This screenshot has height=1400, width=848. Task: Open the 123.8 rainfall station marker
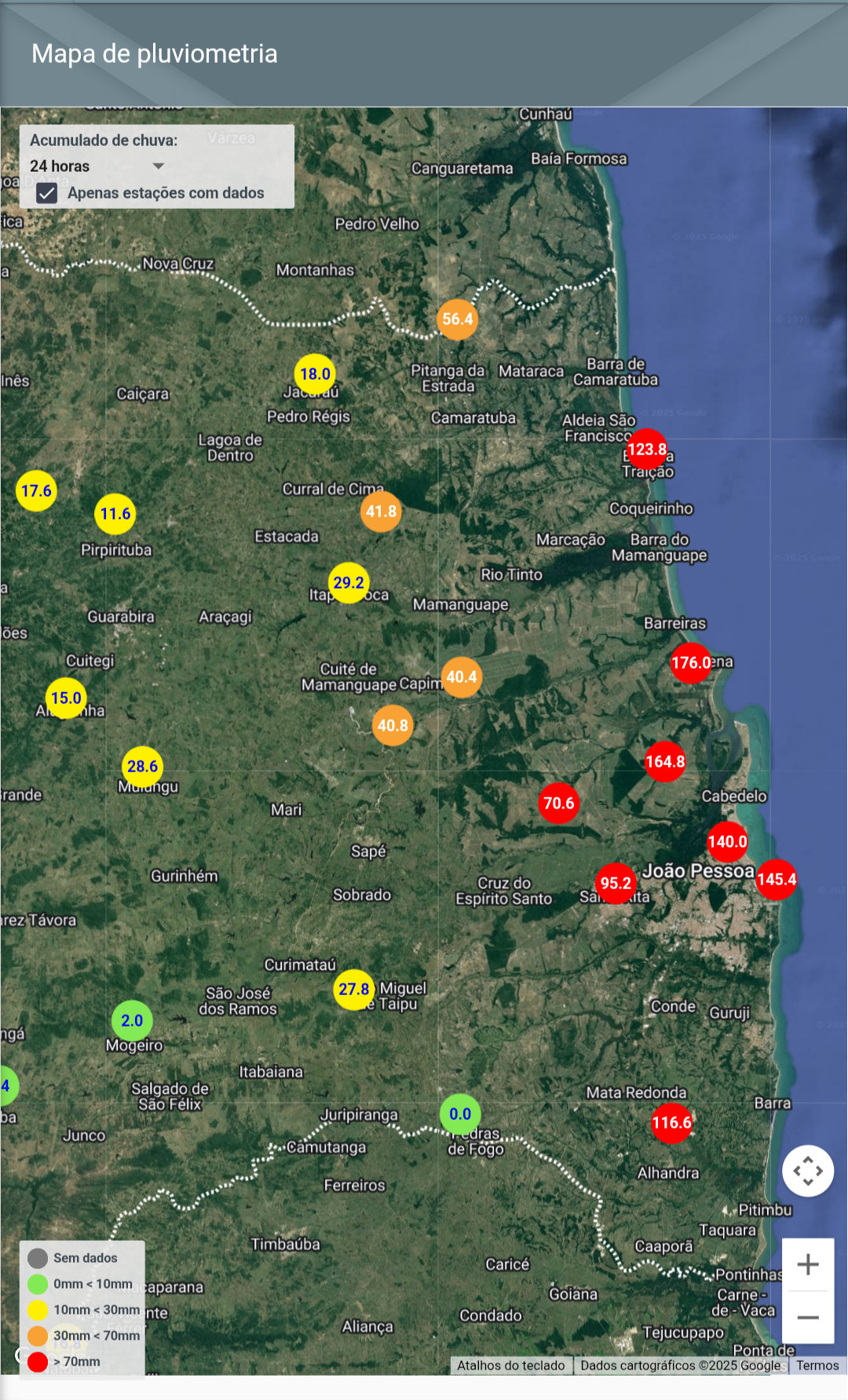pos(647,449)
